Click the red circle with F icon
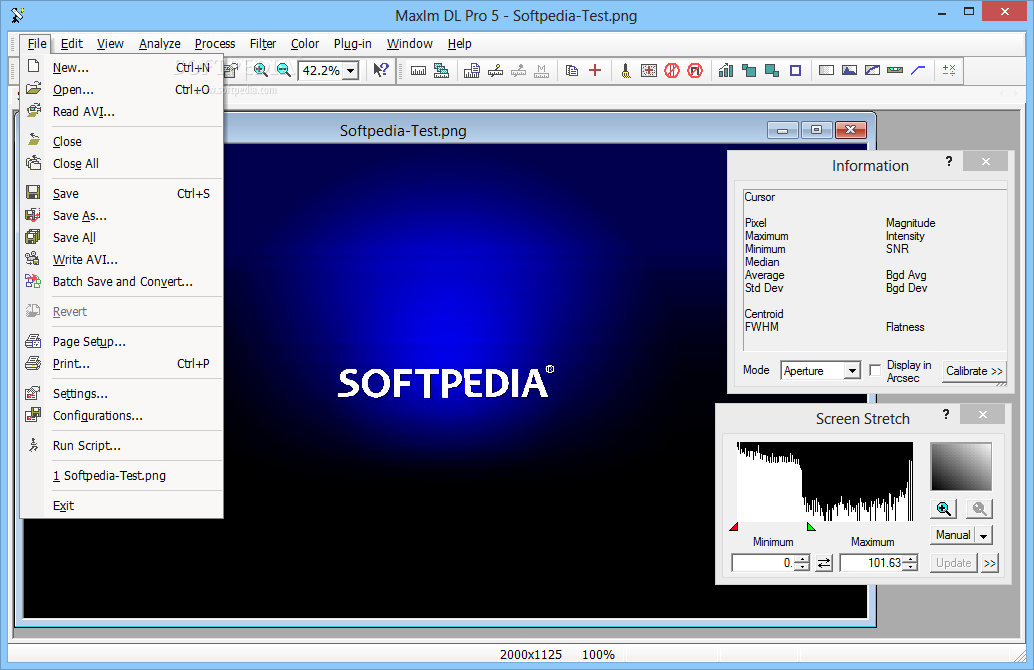Screen dimensions: 1034x670 click(x=695, y=71)
